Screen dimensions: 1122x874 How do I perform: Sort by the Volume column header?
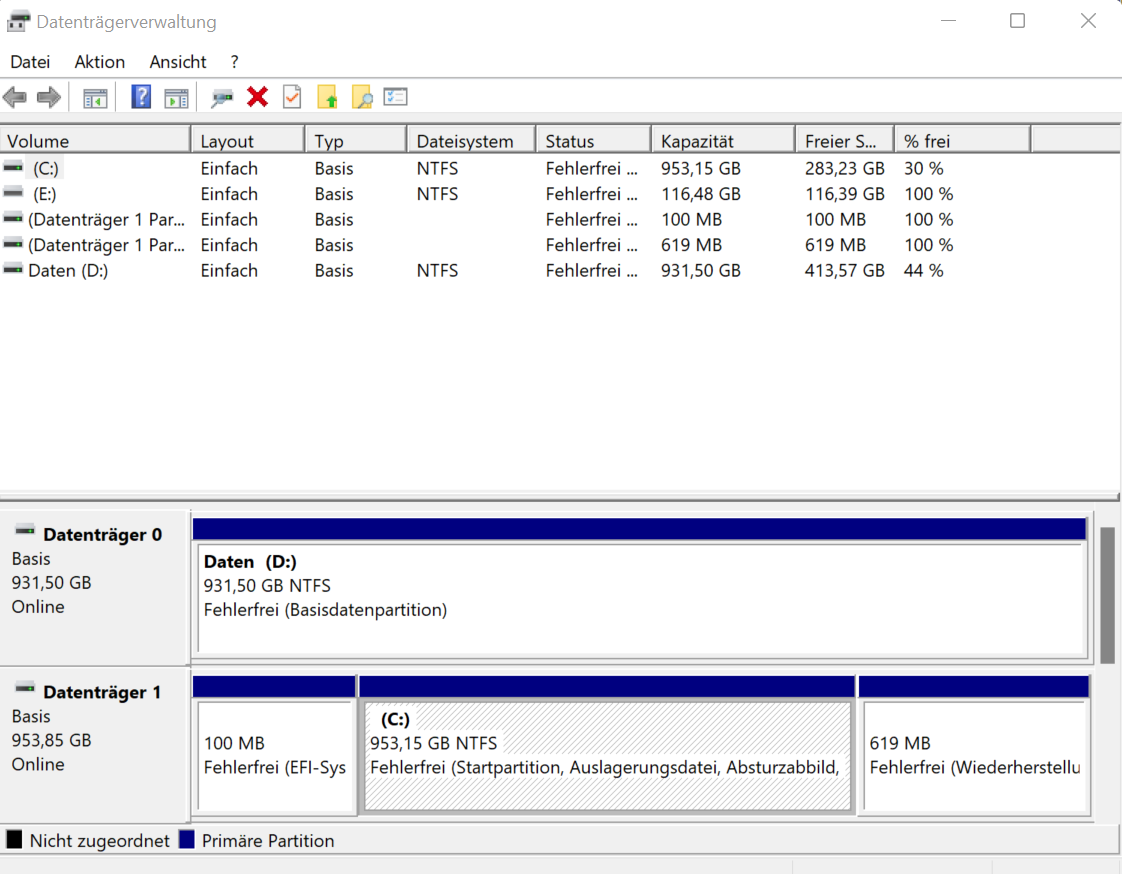(95, 140)
